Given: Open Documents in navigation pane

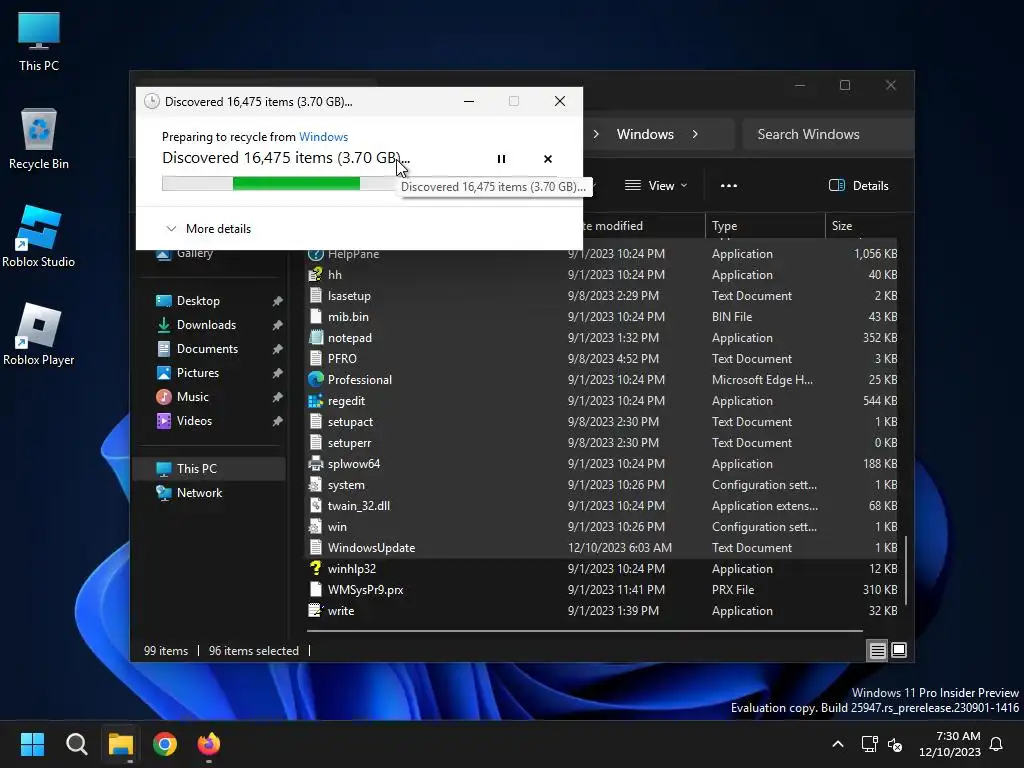Looking at the screenshot, I should [207, 349].
